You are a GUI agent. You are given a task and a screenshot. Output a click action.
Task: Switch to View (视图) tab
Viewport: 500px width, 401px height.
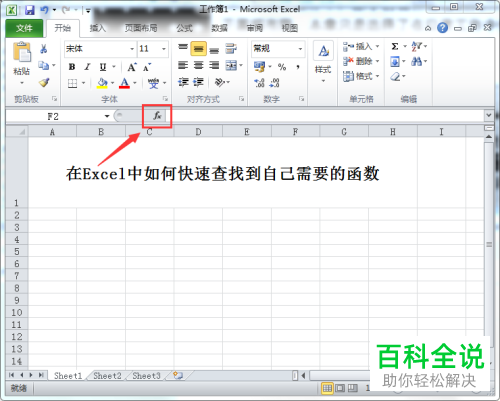[290, 28]
